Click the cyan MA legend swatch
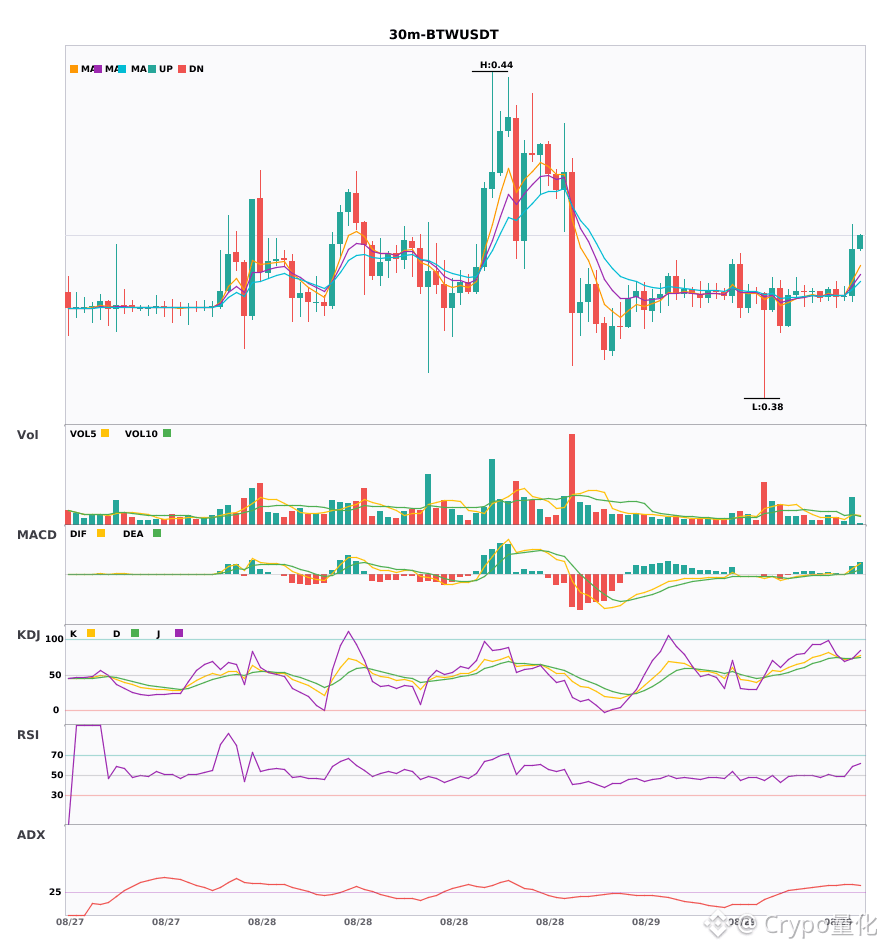885x950 pixels. (x=122, y=69)
